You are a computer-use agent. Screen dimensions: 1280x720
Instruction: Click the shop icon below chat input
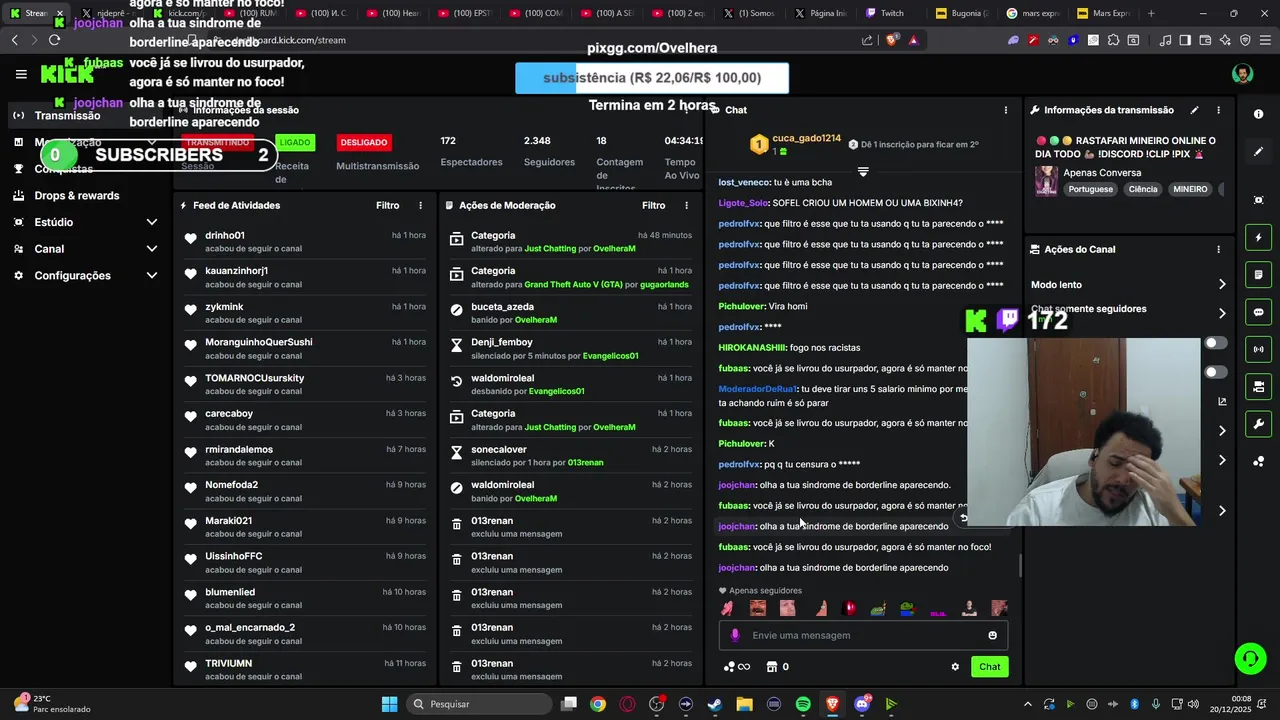click(772, 667)
